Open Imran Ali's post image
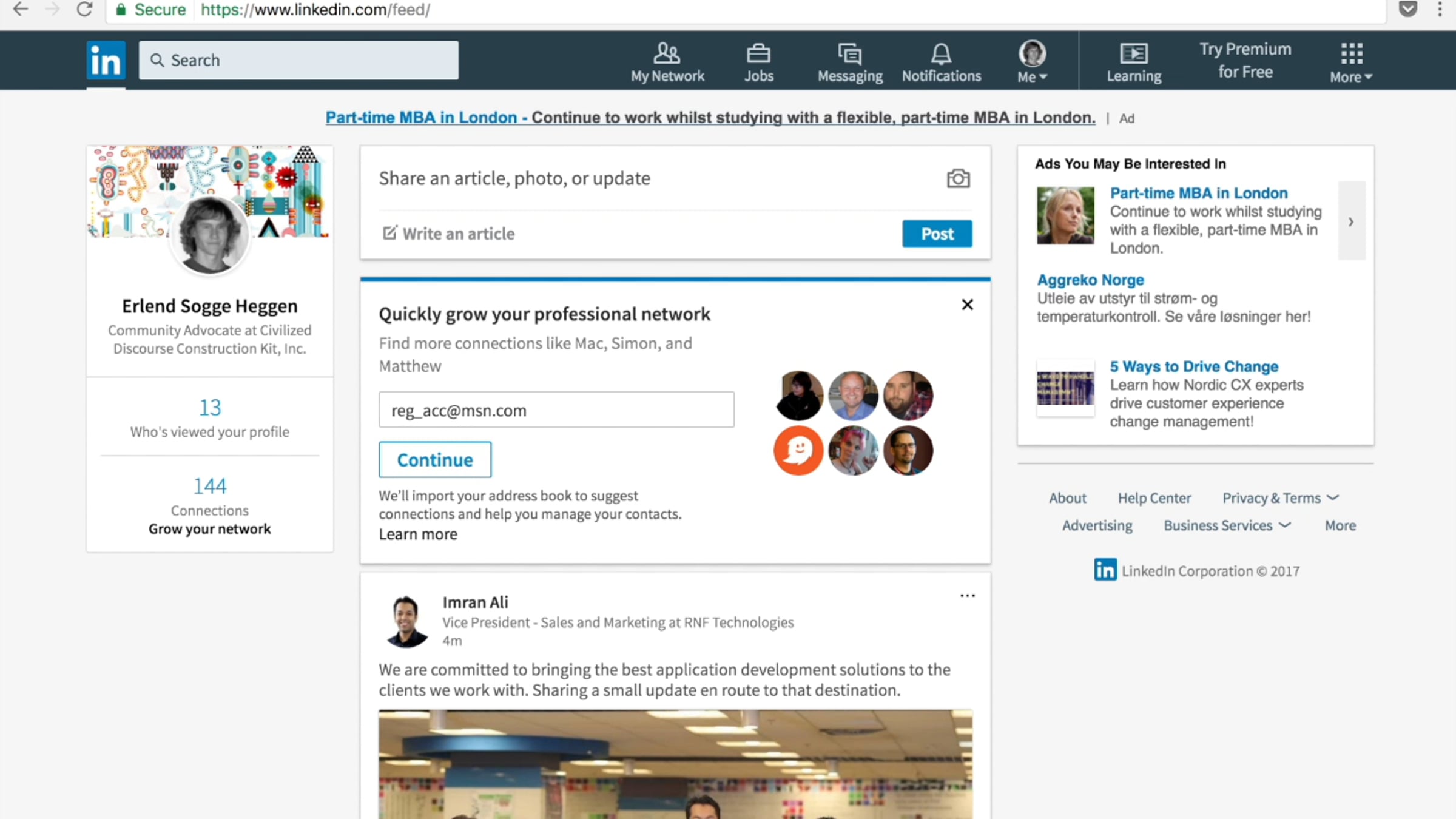1456x819 pixels. (675, 764)
